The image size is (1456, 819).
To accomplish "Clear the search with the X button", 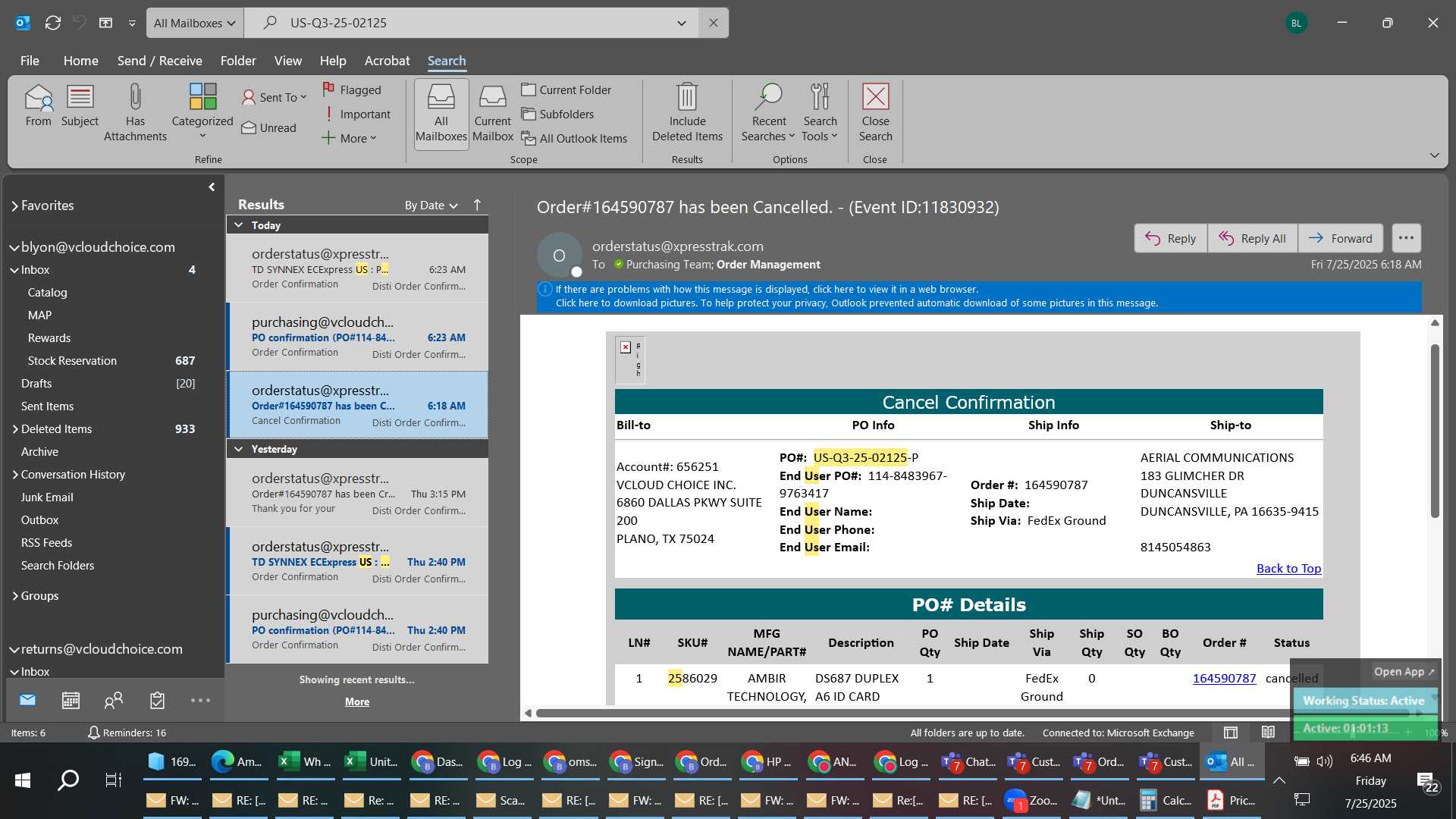I will 713,23.
